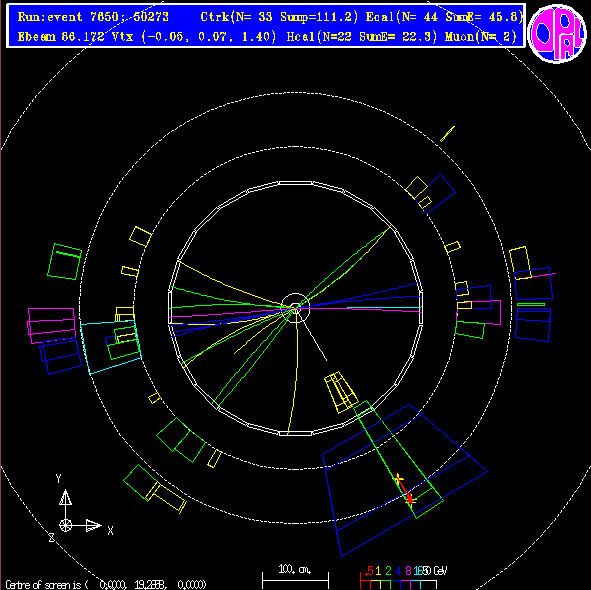Pick the curved yellow track heading downward
This screenshot has height=590, width=591.
pos(294,377)
